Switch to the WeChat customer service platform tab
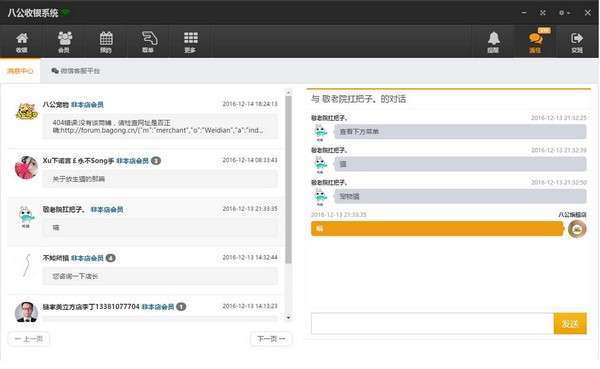The width and height of the screenshot is (600, 369). point(76,71)
